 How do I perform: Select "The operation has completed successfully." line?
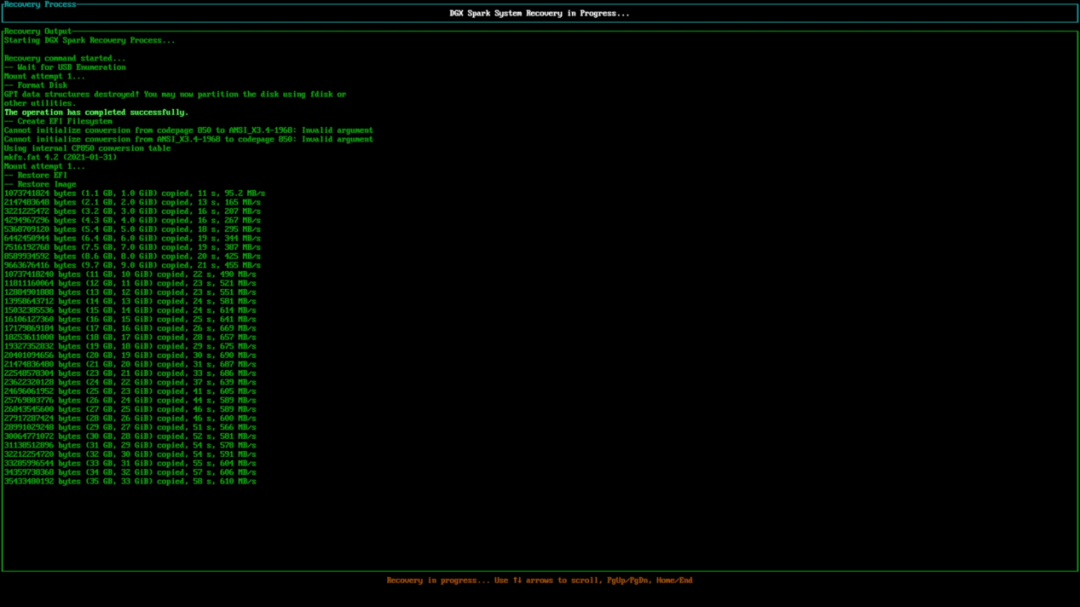pyautogui.click(x=96, y=112)
